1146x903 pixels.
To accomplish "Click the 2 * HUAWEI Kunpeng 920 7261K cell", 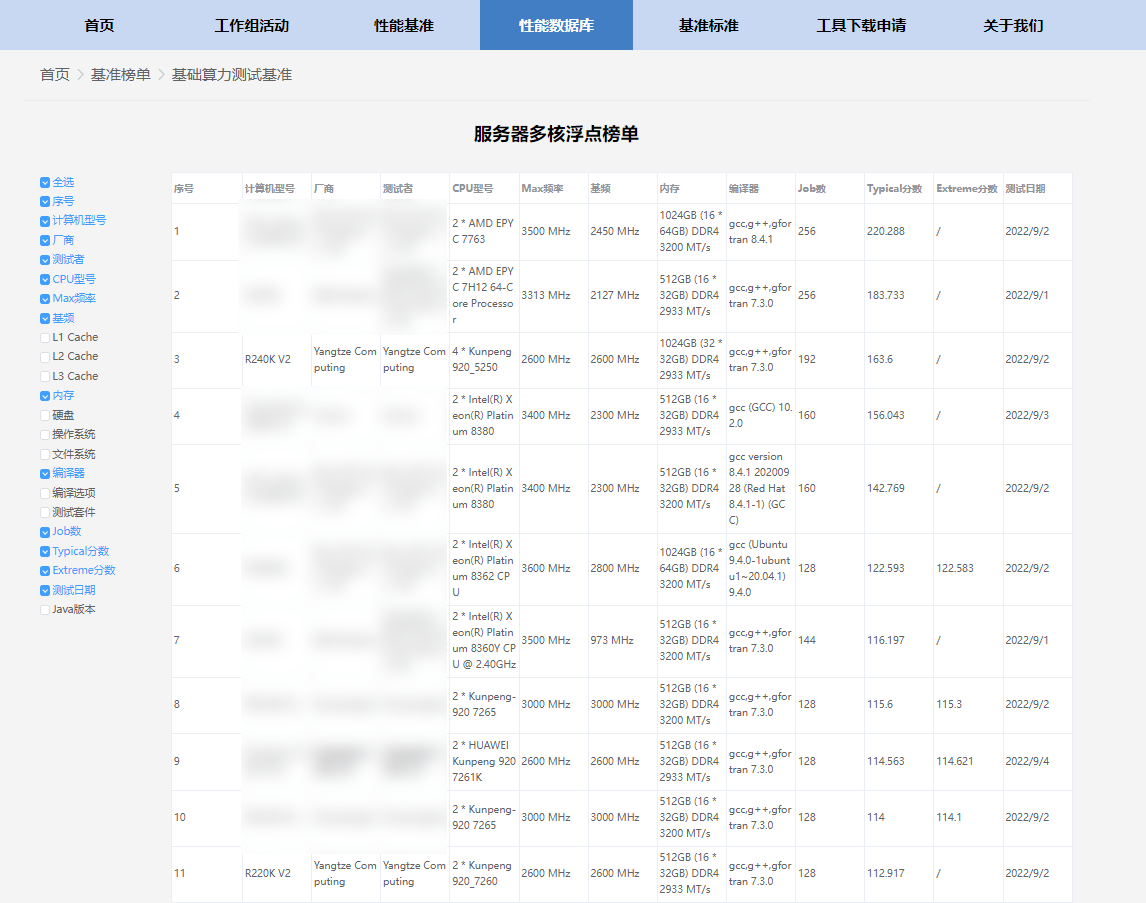I will [484, 761].
